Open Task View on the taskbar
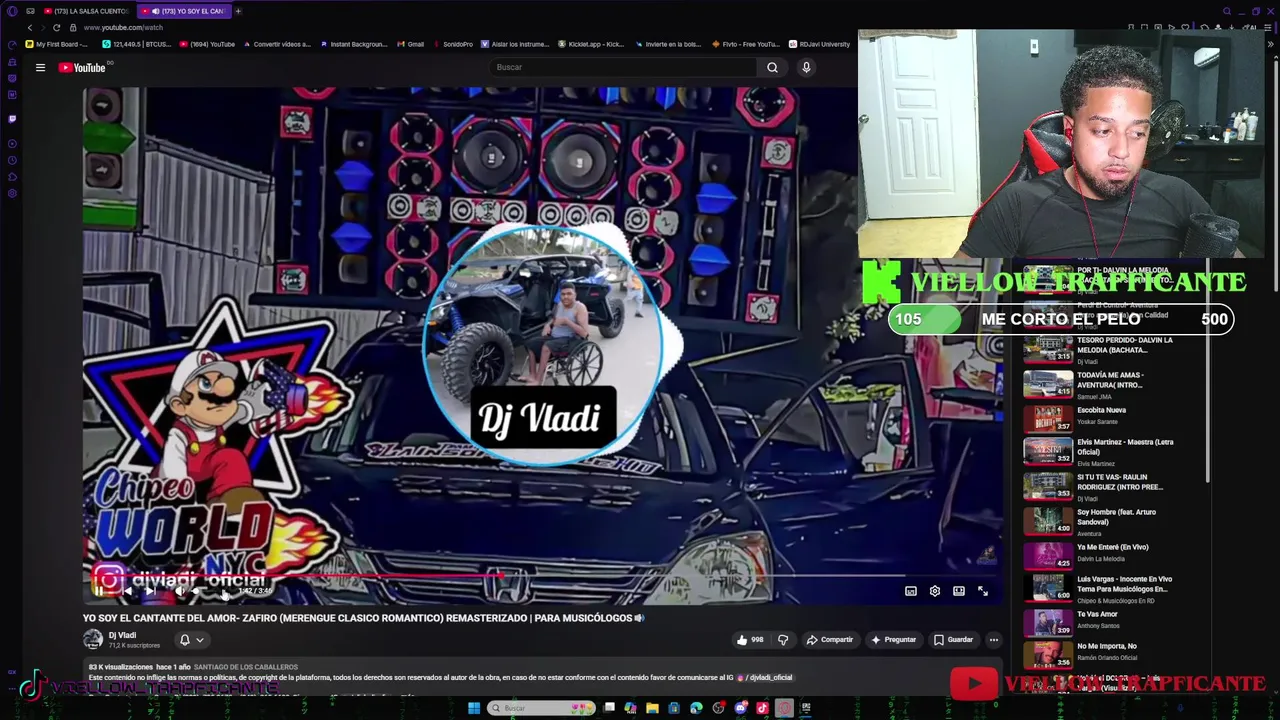 (609, 708)
